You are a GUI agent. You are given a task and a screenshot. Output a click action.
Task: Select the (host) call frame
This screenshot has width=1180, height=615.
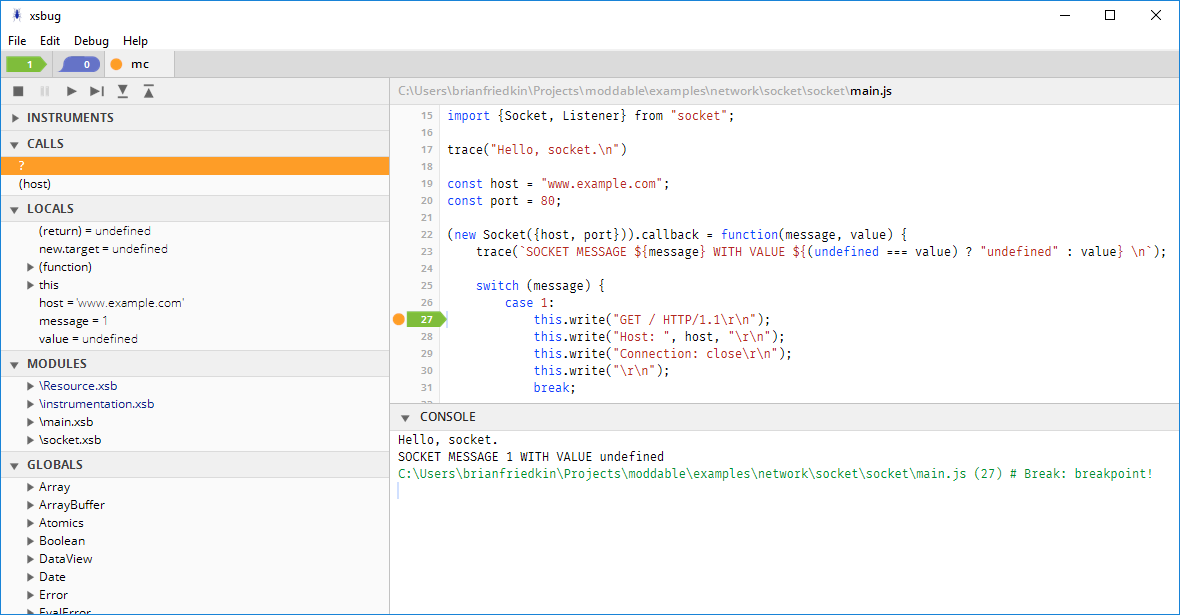[195, 184]
